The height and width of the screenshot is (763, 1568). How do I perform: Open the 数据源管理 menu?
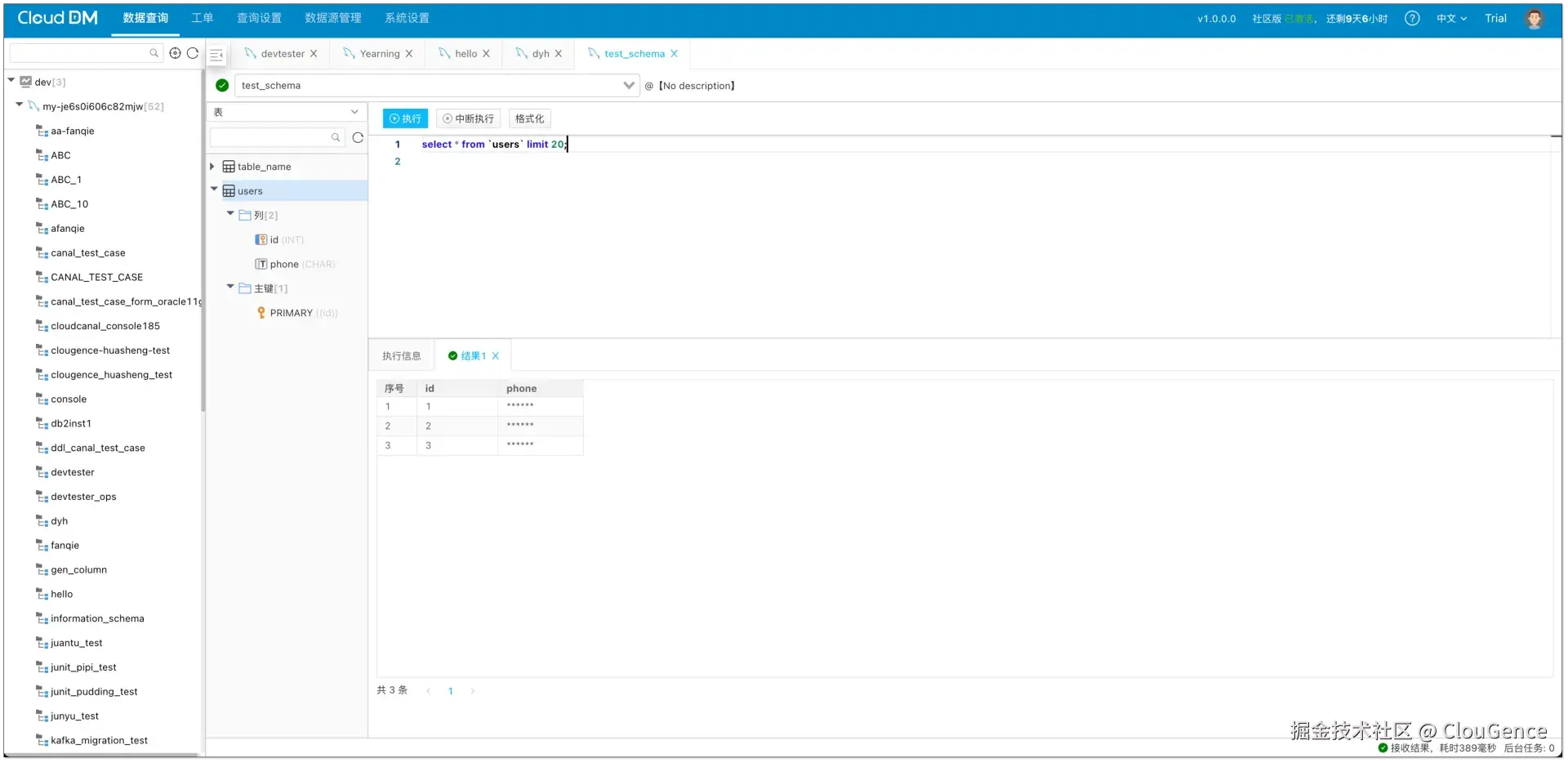click(x=333, y=18)
